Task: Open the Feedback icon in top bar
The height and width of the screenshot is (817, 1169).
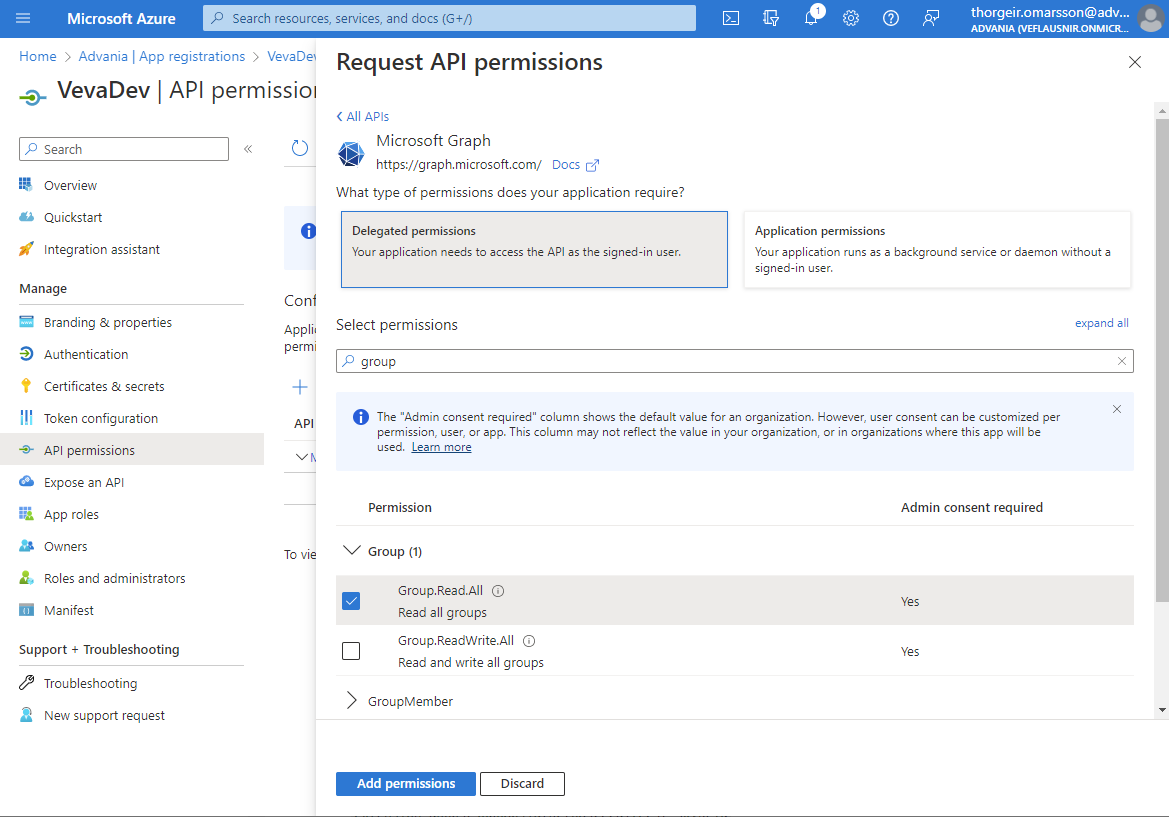Action: point(930,18)
